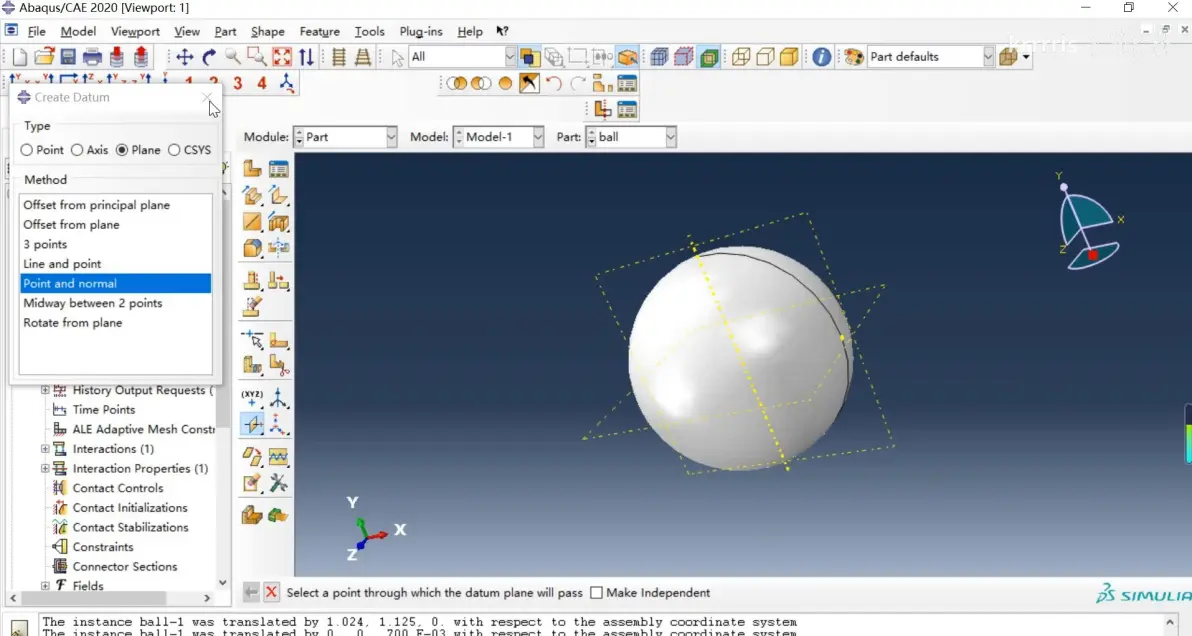The width and height of the screenshot is (1192, 636).
Task: Click the Partition Cell tool icon
Action: (252, 366)
